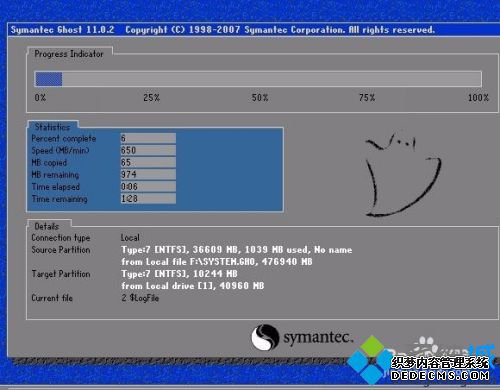The width and height of the screenshot is (500, 390).
Task: Click the 100% progress marker
Action: coord(478,98)
